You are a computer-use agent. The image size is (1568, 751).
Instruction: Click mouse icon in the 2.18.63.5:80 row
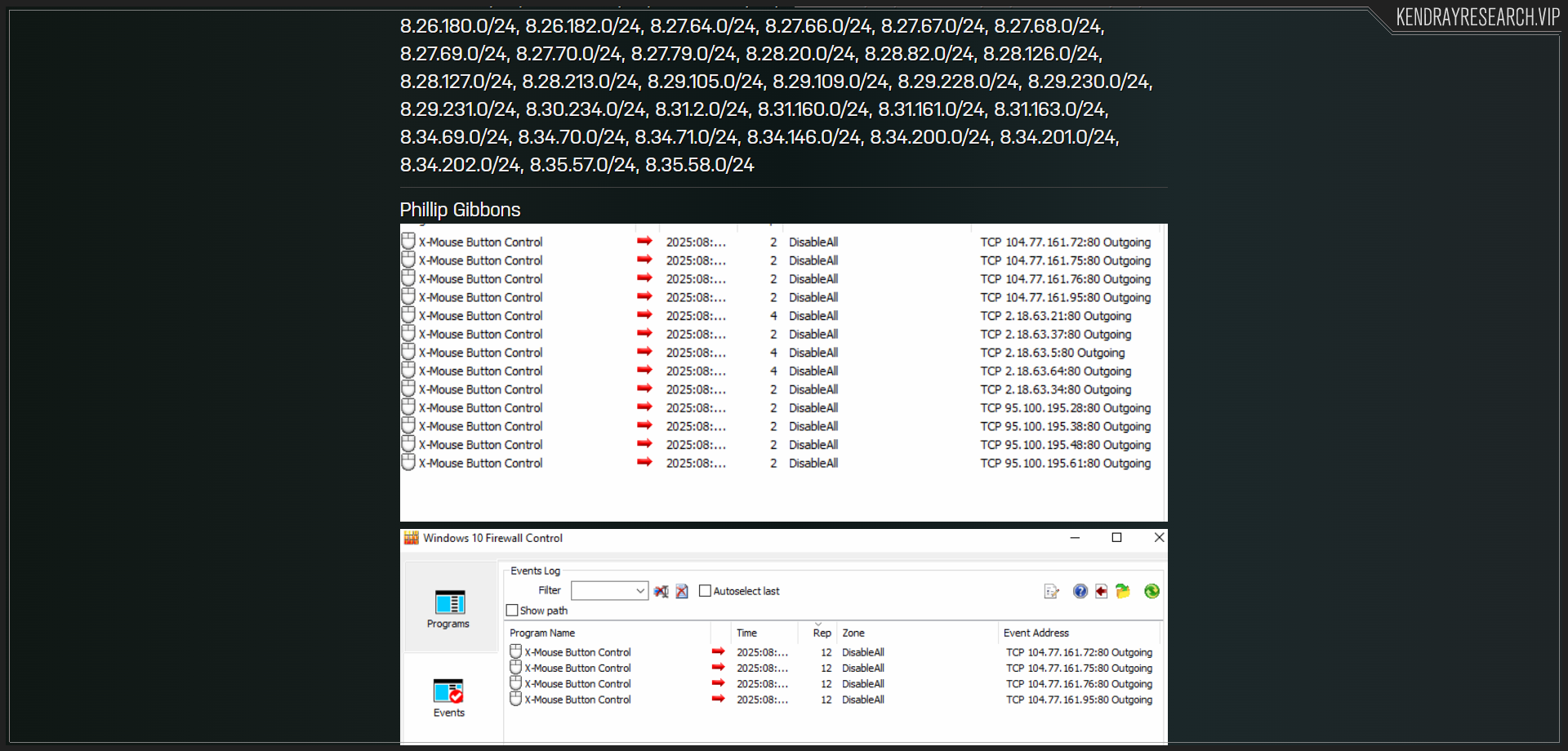tap(408, 352)
